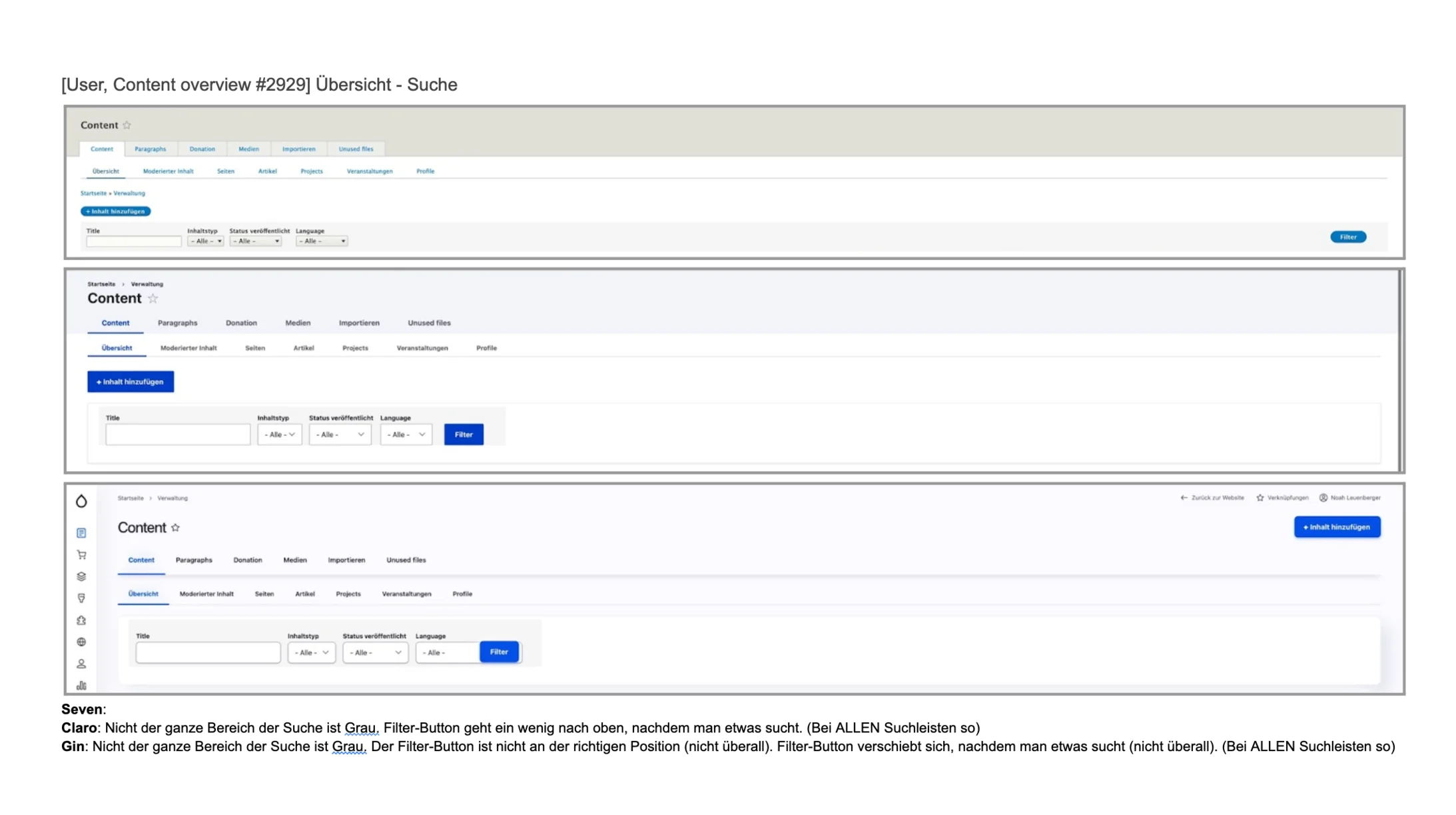The width and height of the screenshot is (1456, 815).
Task: Open Status veröffentlicht dropdown in middle screenshot
Action: coord(340,434)
